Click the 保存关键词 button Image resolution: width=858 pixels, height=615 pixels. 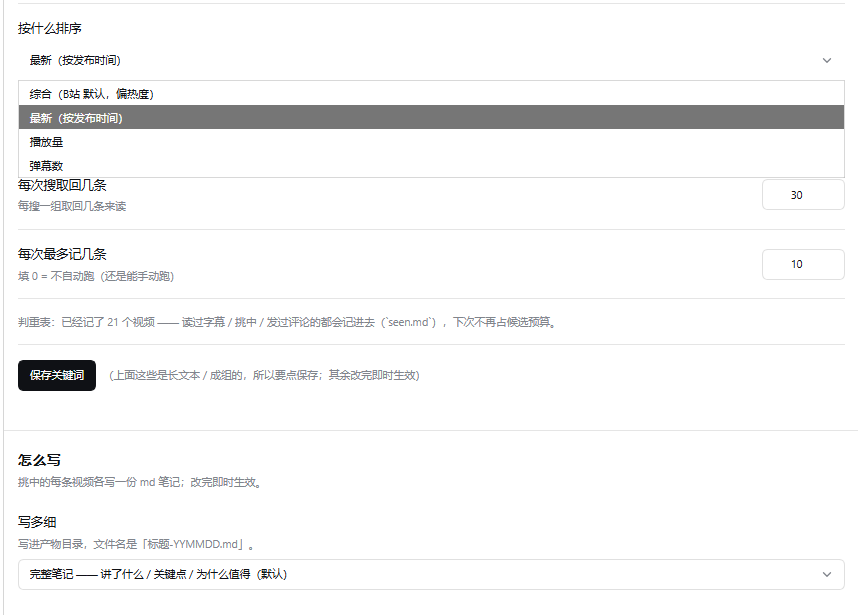point(57,375)
